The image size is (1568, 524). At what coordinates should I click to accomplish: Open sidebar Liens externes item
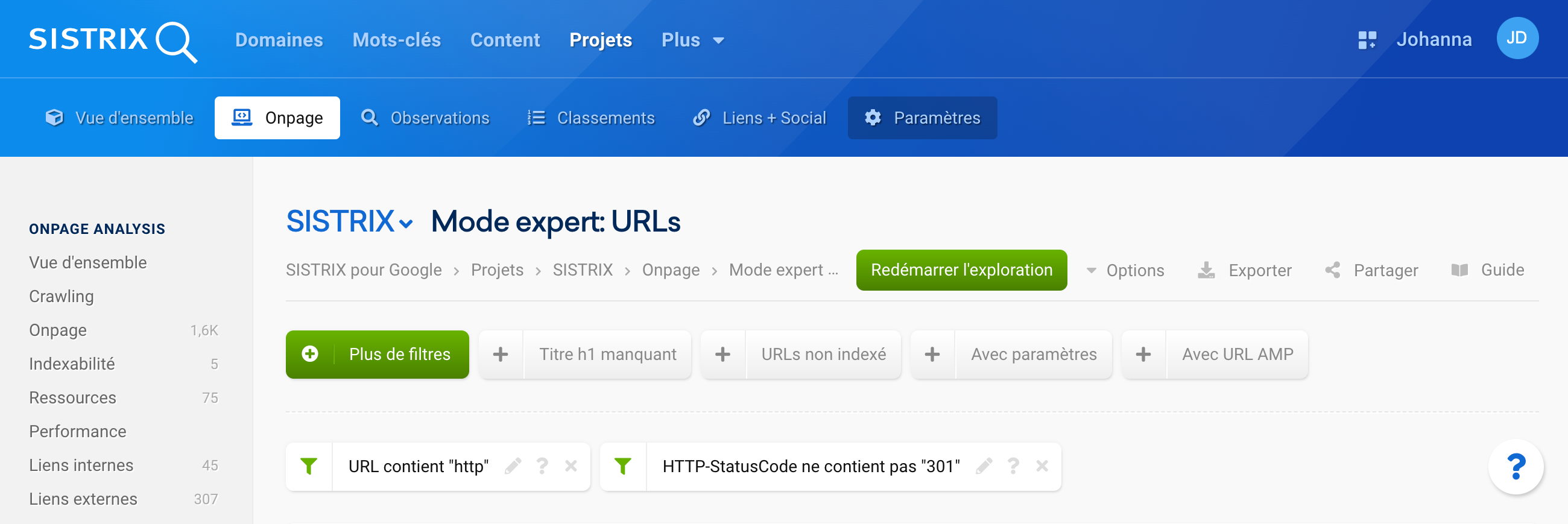tap(124, 499)
